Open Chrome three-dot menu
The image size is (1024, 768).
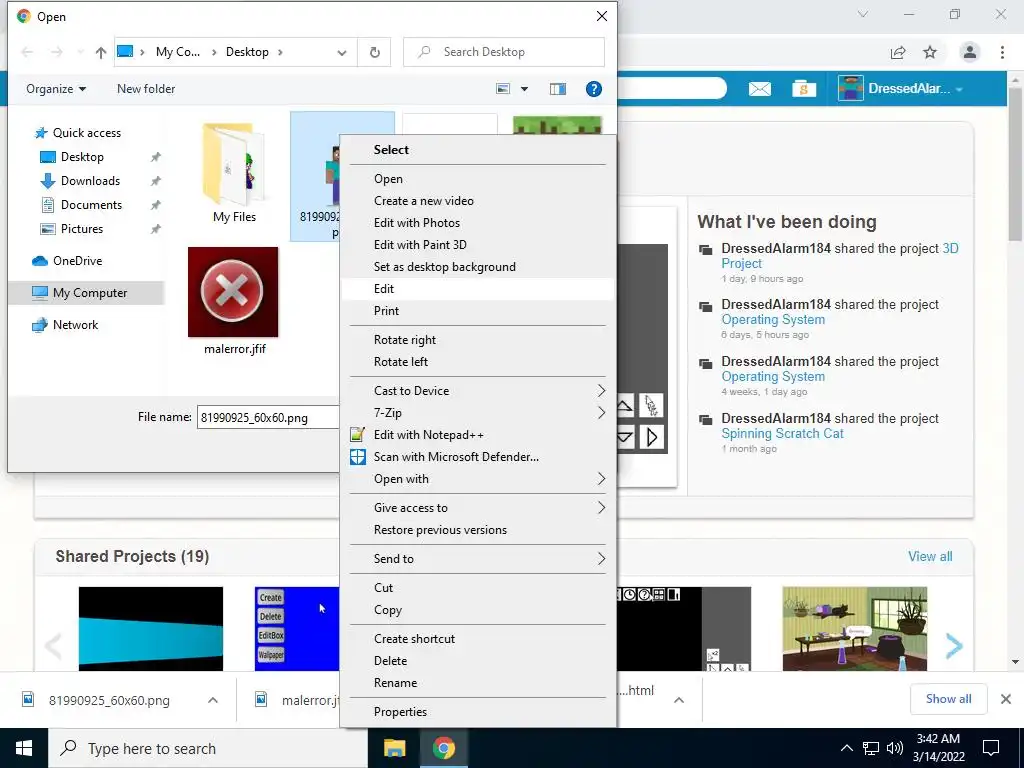tap(1002, 52)
